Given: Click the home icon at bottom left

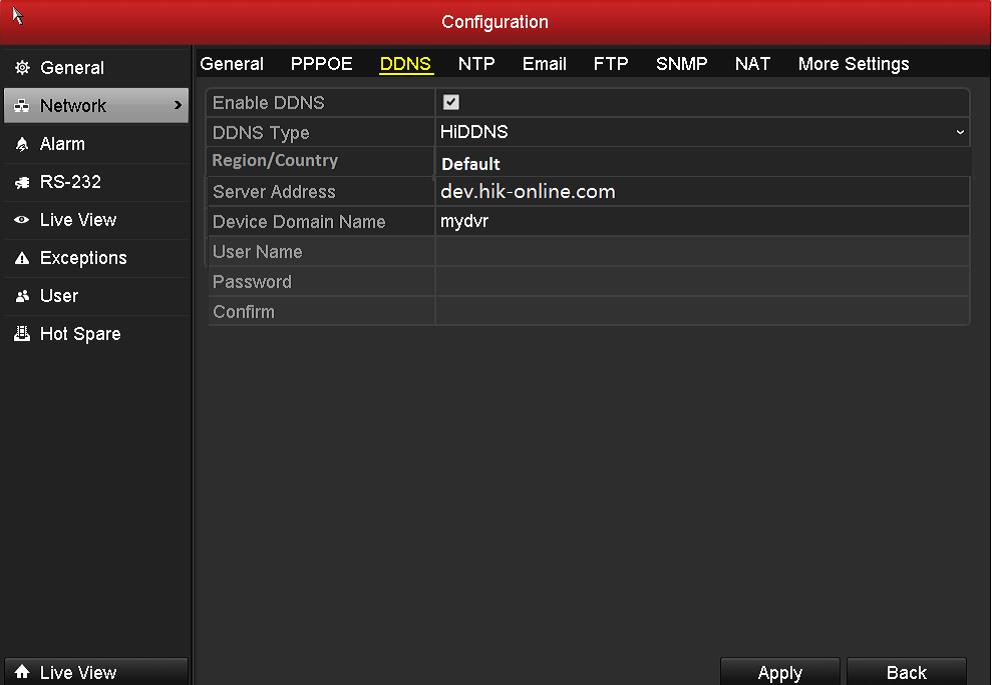Looking at the screenshot, I should pyautogui.click(x=22, y=673).
